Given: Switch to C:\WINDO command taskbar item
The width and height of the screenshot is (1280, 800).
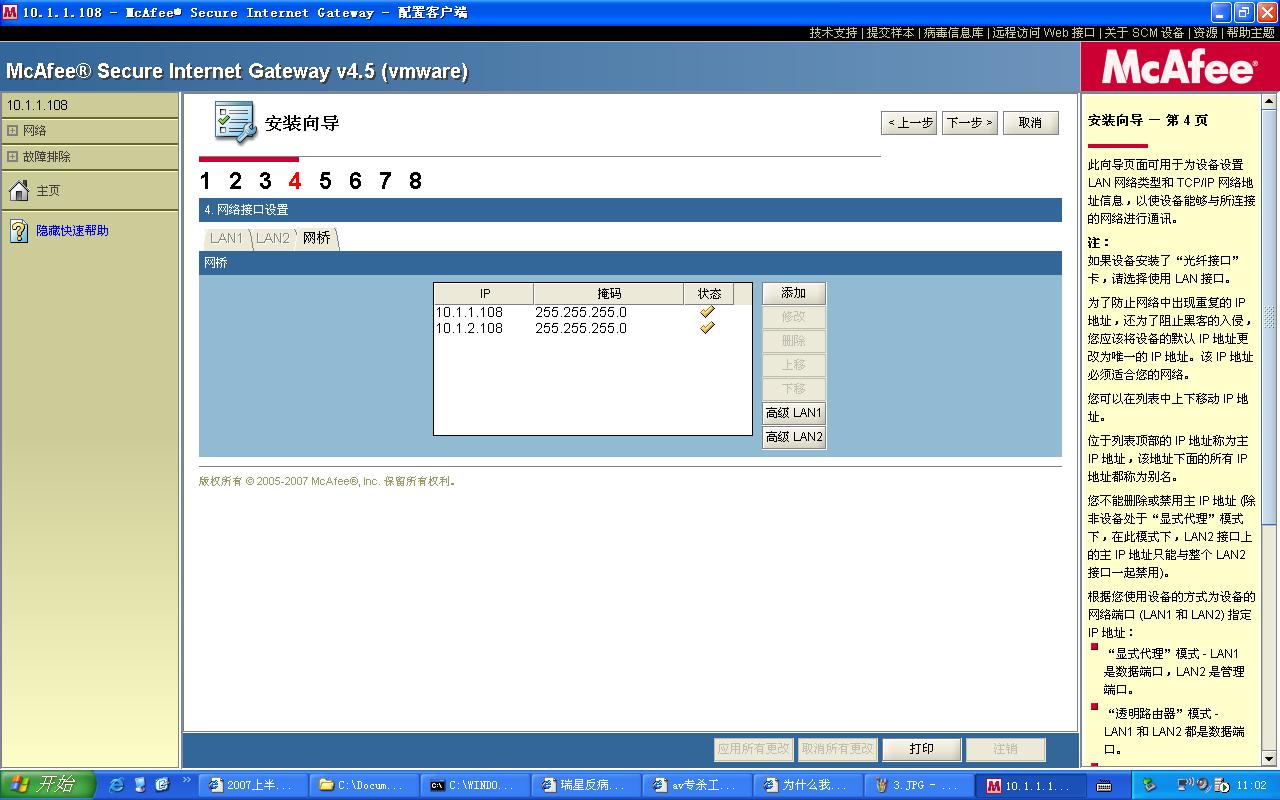Looking at the screenshot, I should (475, 785).
